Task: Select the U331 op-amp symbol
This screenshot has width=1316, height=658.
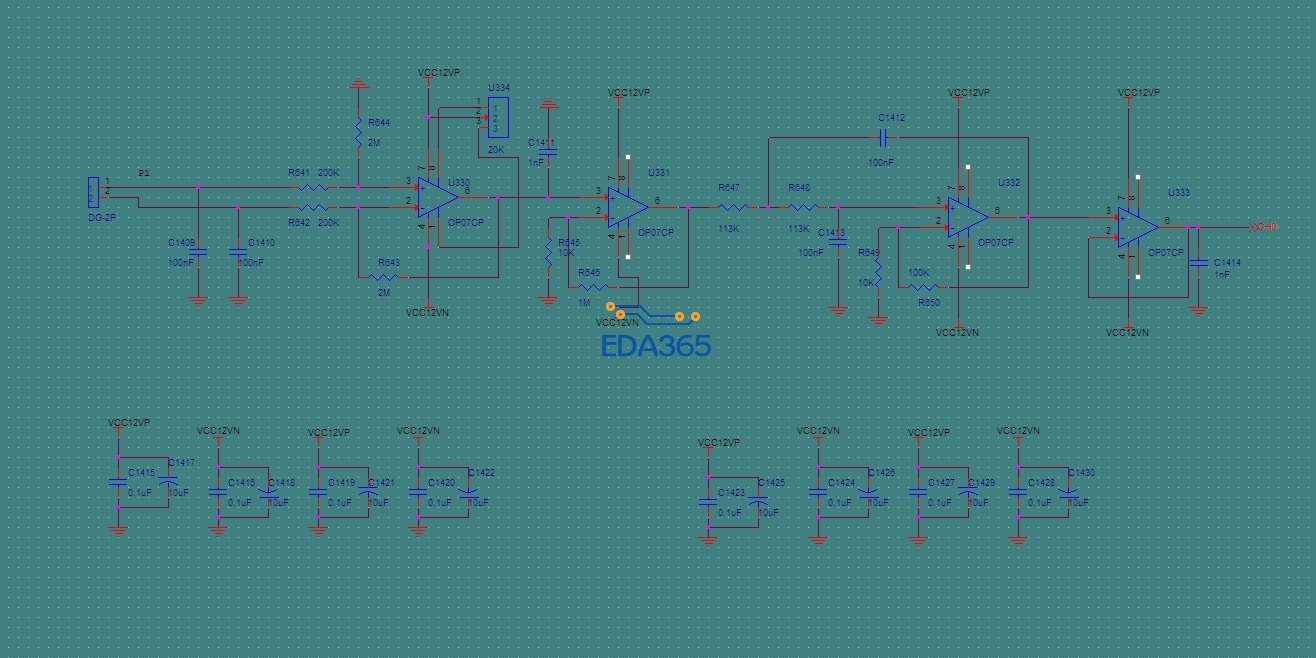Action: (627, 206)
